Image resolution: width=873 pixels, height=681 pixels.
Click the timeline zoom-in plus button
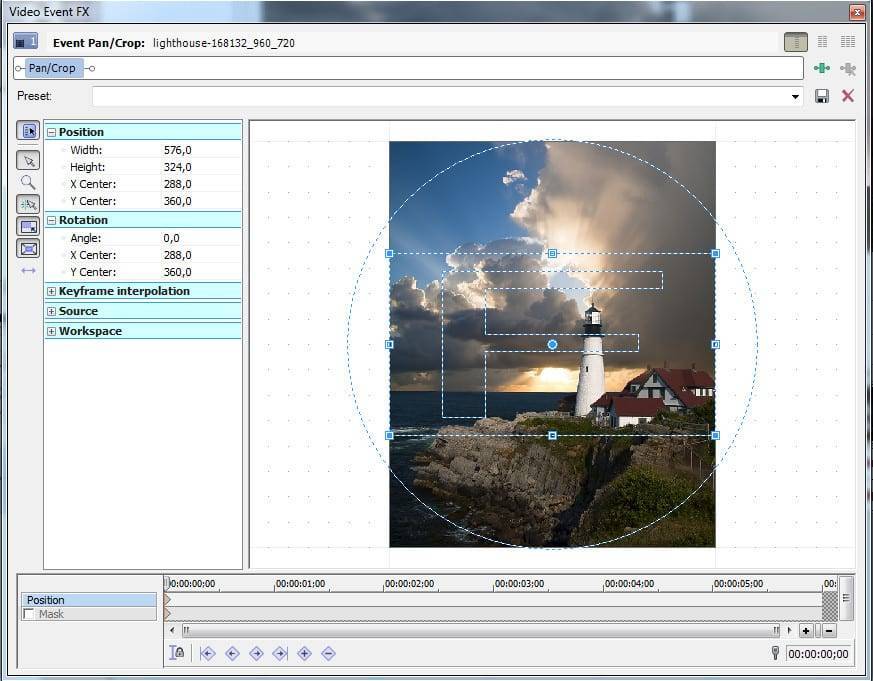806,631
